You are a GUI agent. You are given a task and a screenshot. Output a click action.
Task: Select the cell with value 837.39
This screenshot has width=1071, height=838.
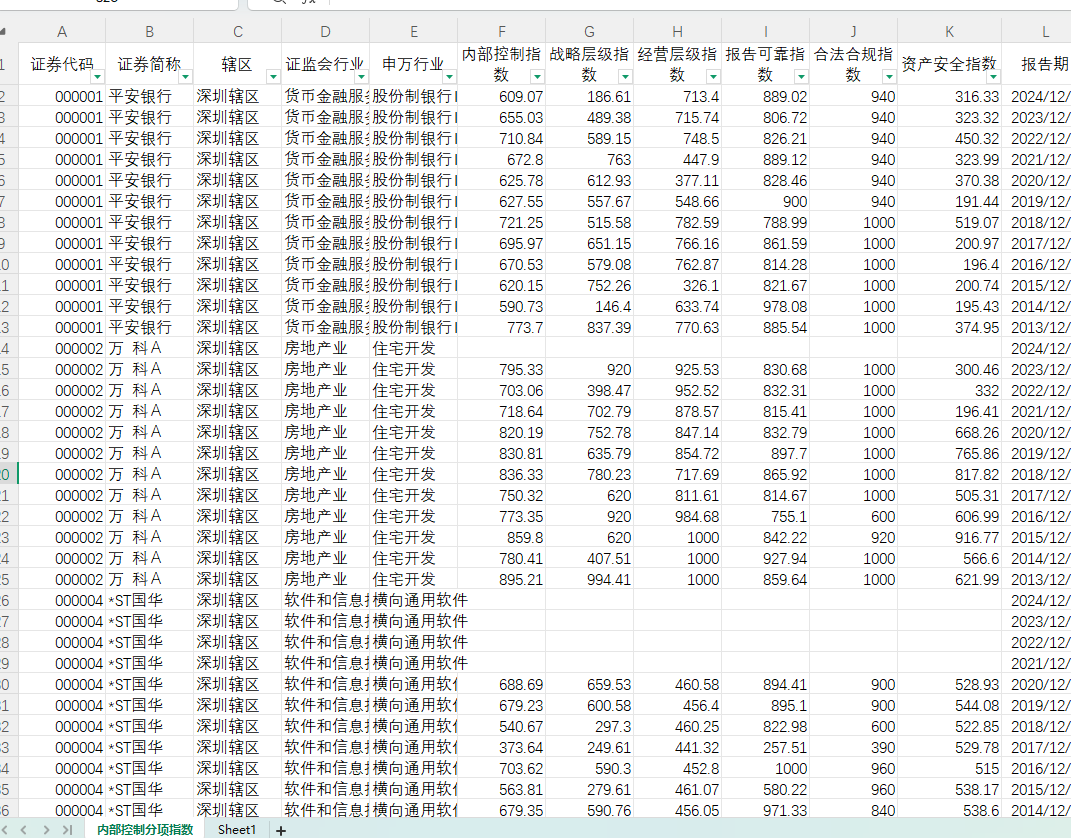[589, 327]
